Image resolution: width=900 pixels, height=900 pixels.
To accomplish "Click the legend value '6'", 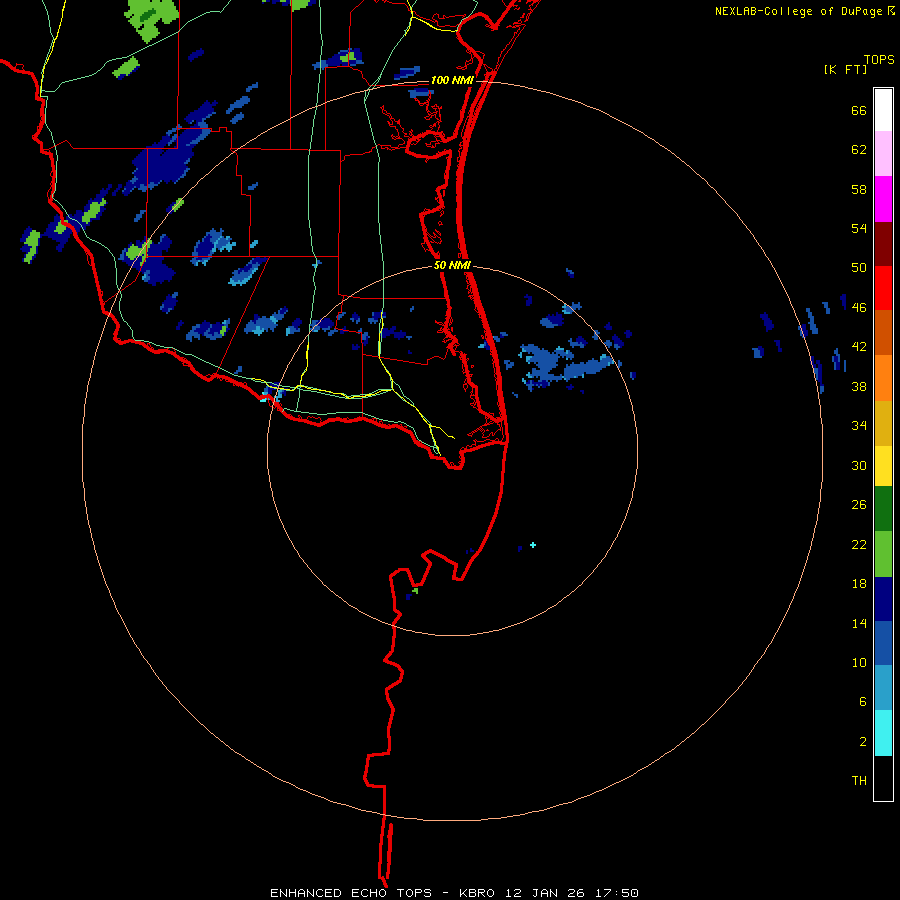I will click(x=863, y=701).
